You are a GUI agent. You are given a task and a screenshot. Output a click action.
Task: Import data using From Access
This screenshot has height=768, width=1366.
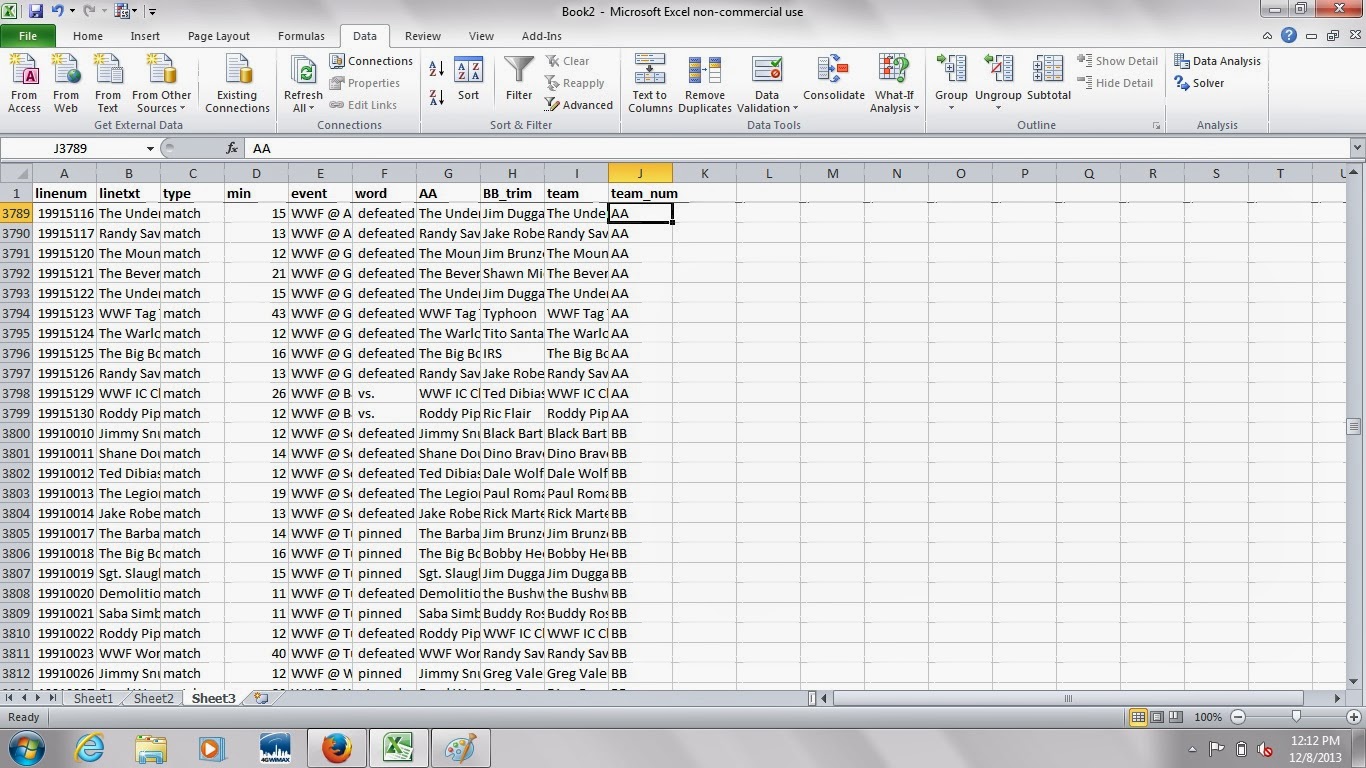tap(24, 84)
